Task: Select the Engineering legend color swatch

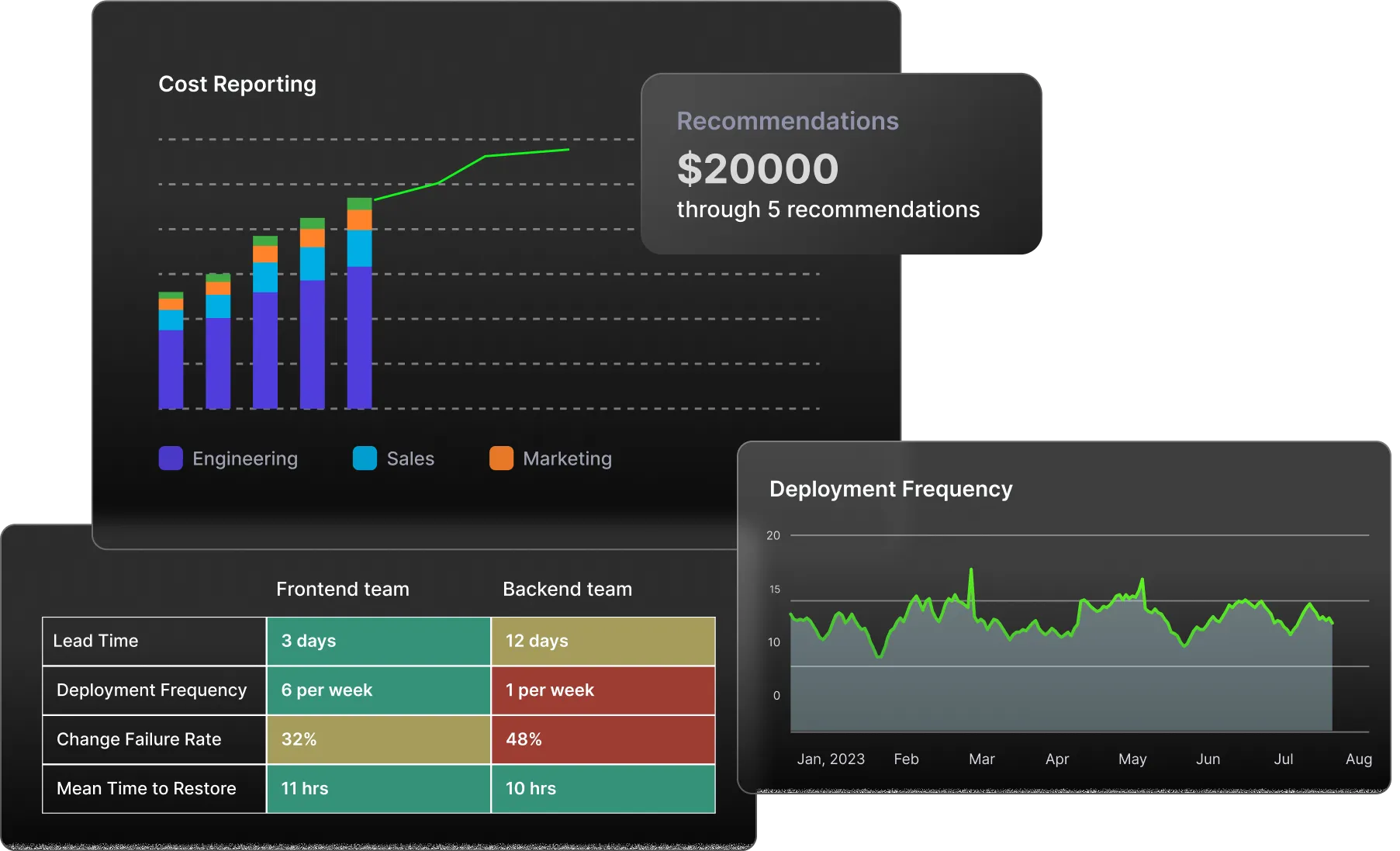Action: coord(169,458)
